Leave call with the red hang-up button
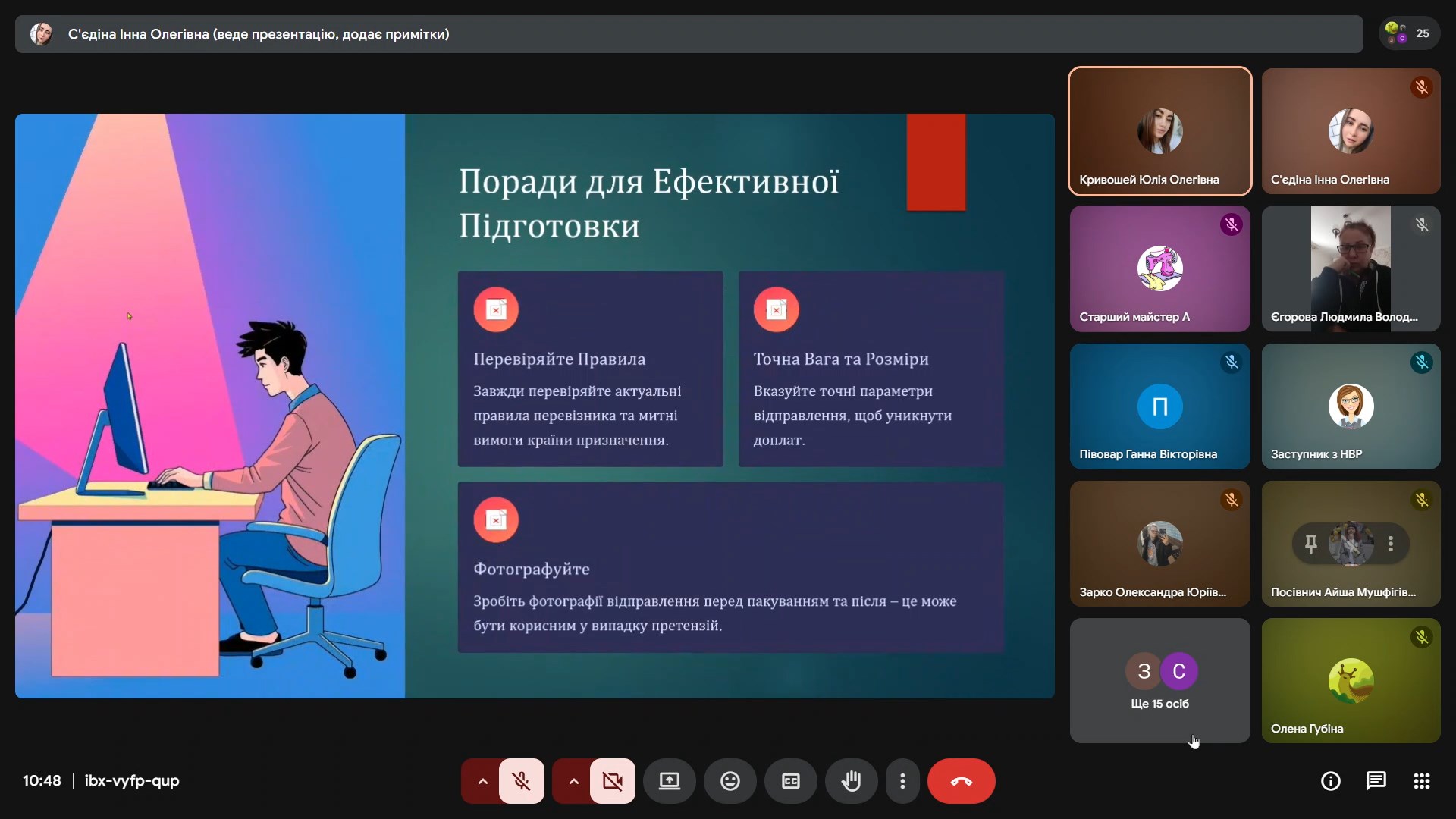1456x819 pixels. 961,781
